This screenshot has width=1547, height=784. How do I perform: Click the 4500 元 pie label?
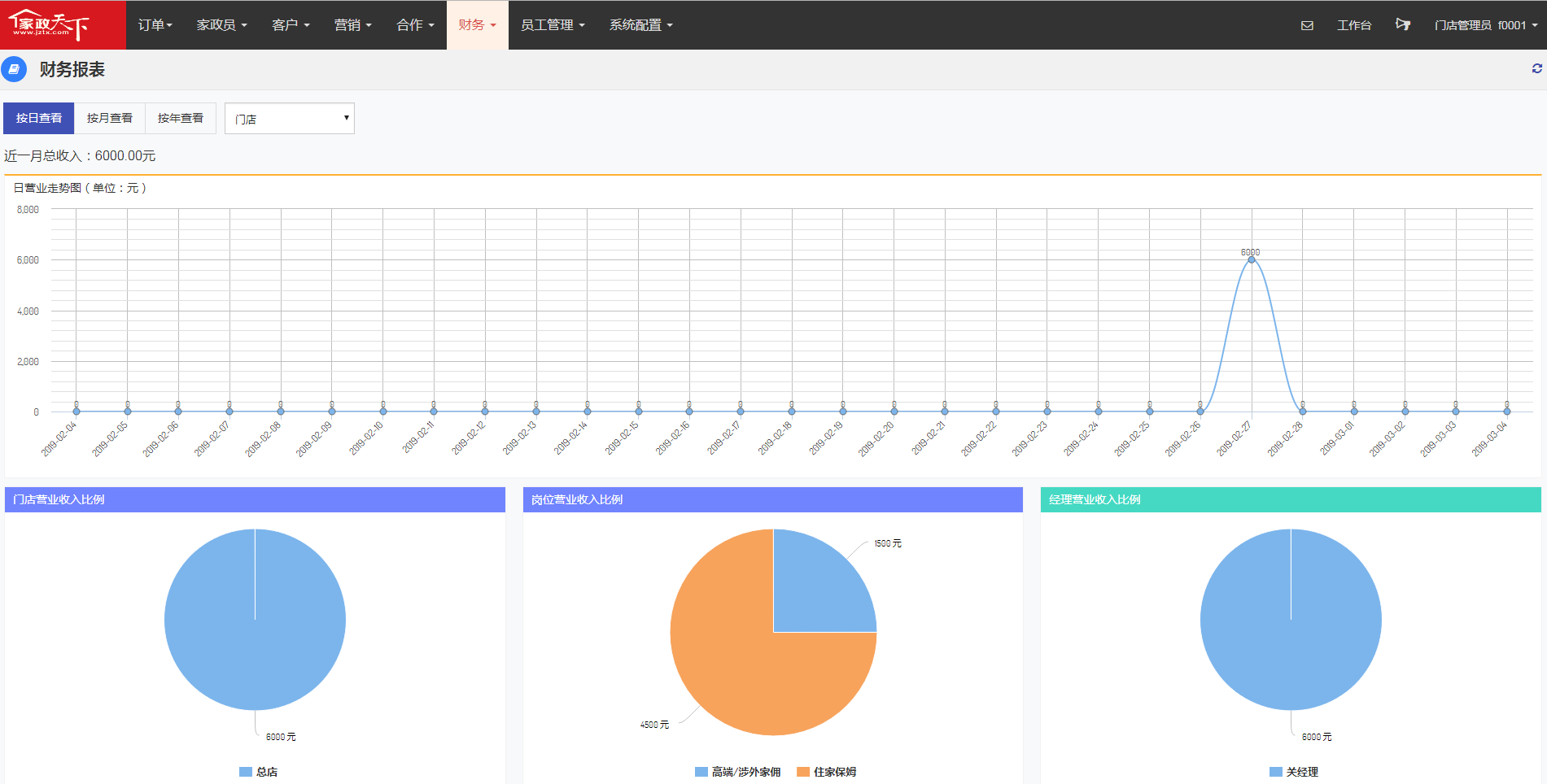[654, 725]
